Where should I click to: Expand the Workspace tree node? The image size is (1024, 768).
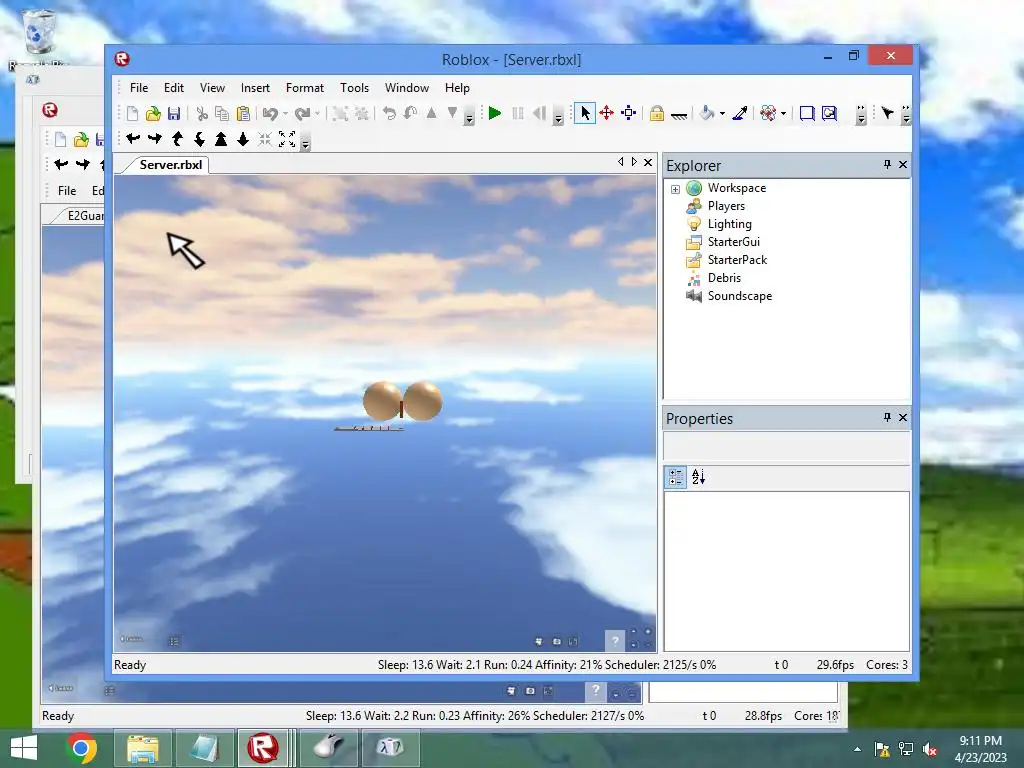coord(675,189)
